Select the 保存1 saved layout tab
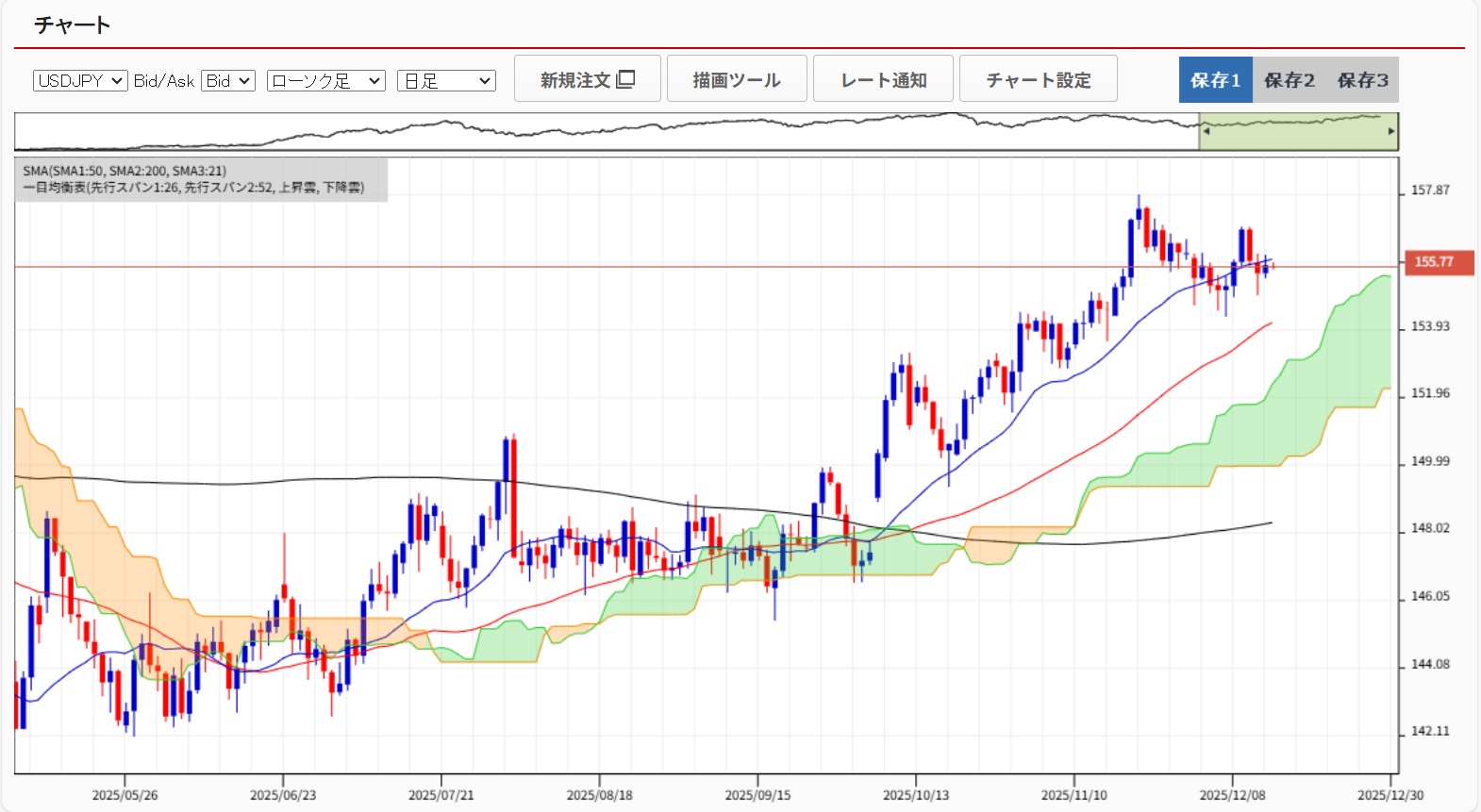 (x=1215, y=80)
